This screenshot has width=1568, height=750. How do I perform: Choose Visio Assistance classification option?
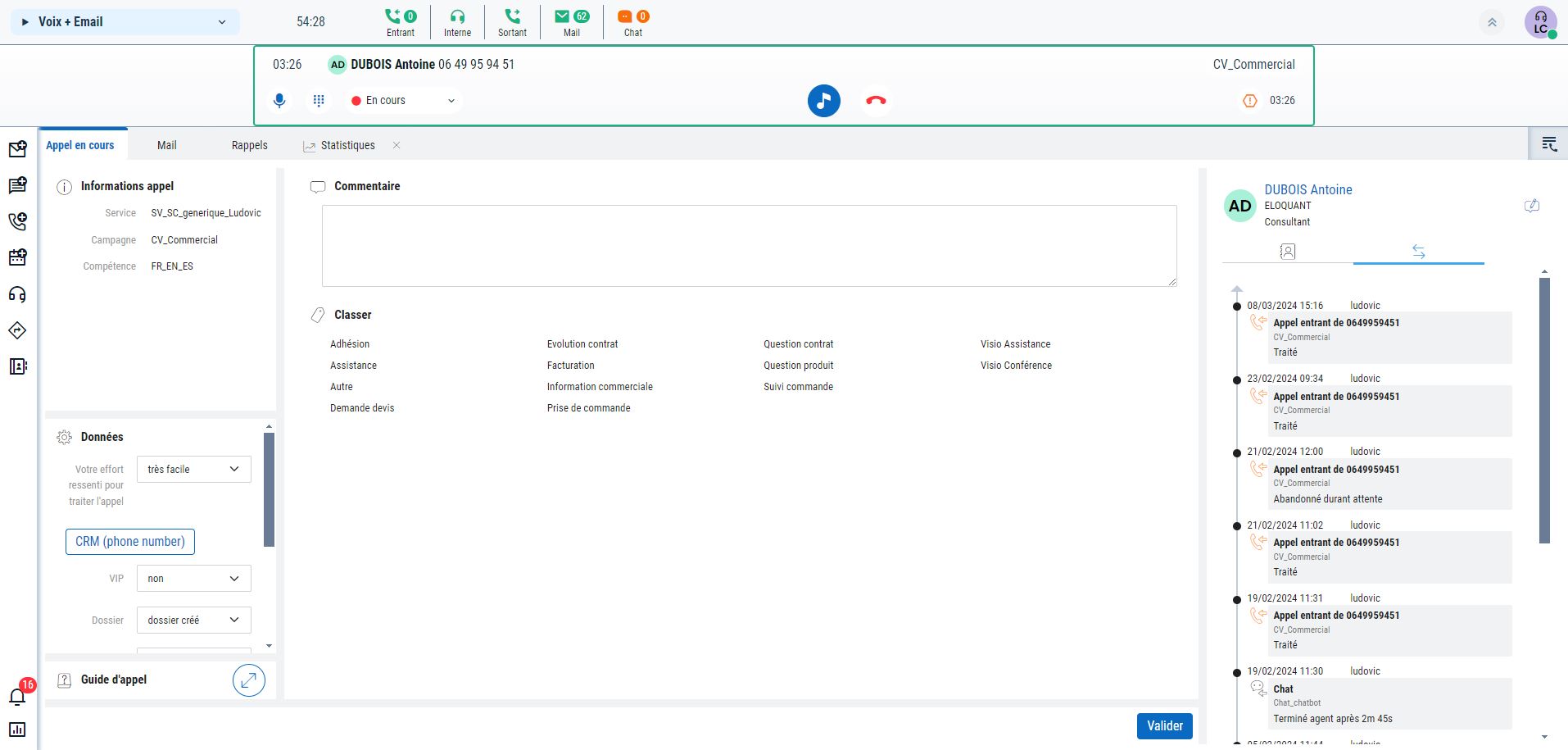(x=1016, y=343)
